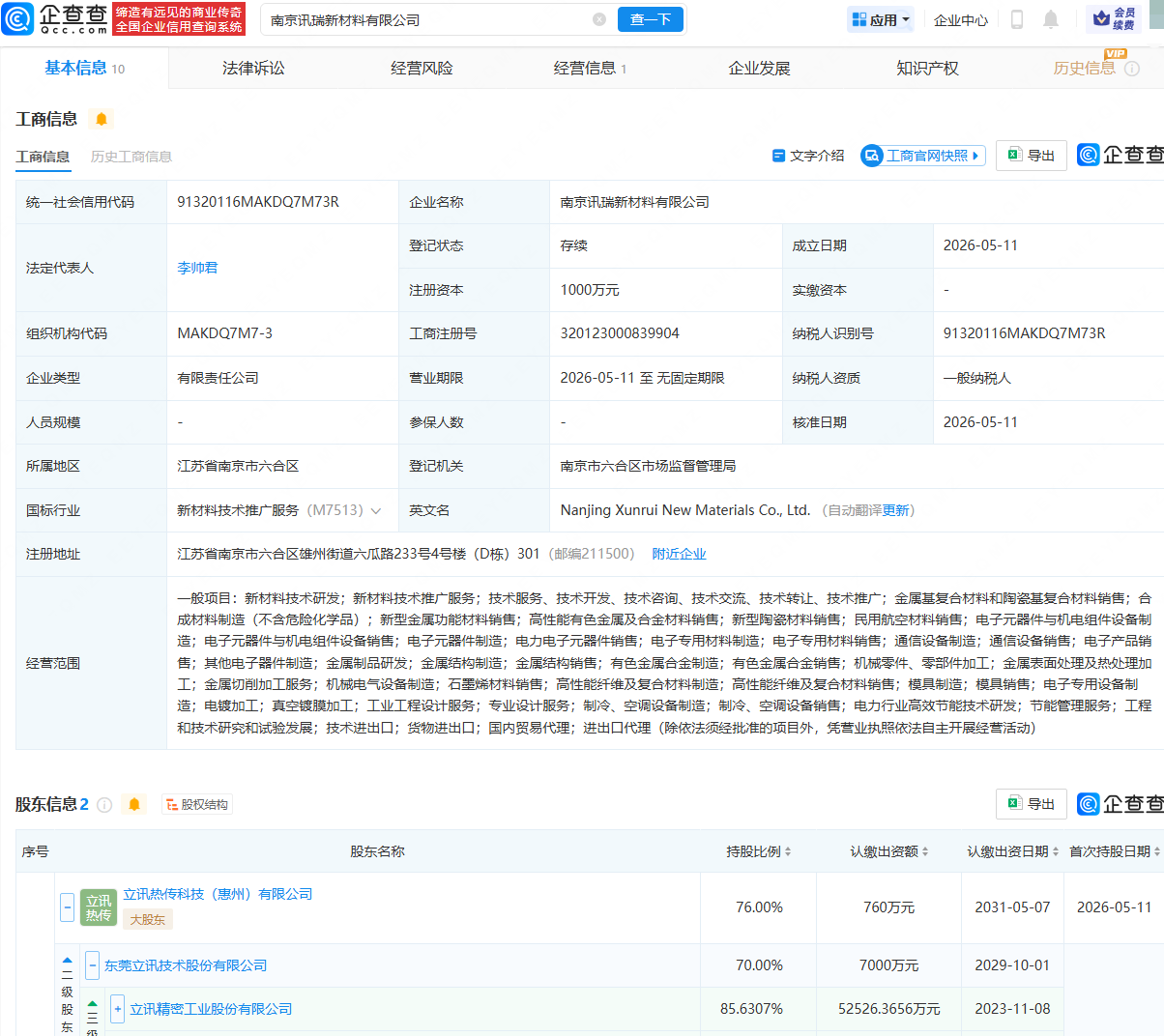Collapse the 二级股东 level arrow

coord(68,963)
